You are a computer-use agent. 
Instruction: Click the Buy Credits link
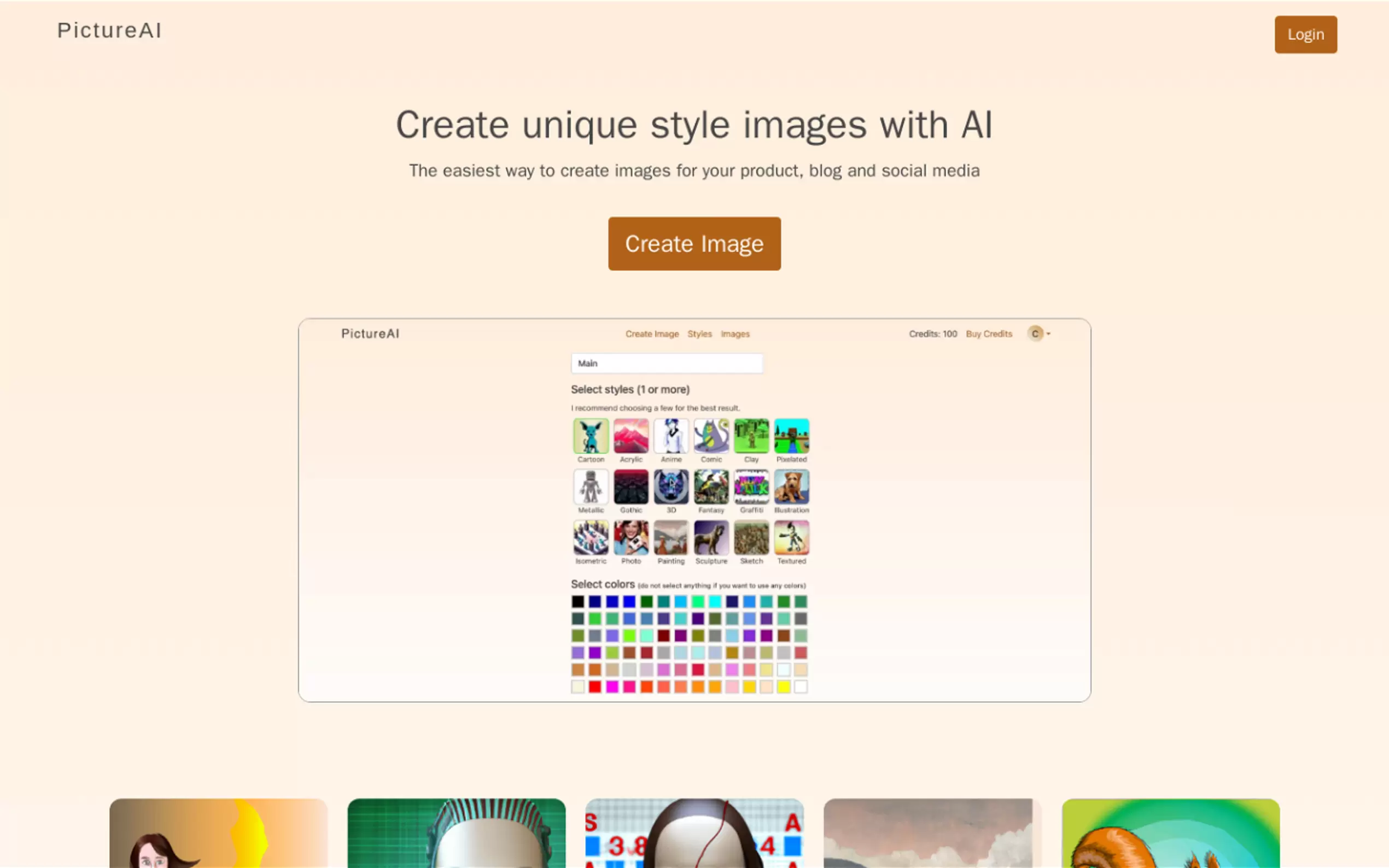click(x=988, y=334)
